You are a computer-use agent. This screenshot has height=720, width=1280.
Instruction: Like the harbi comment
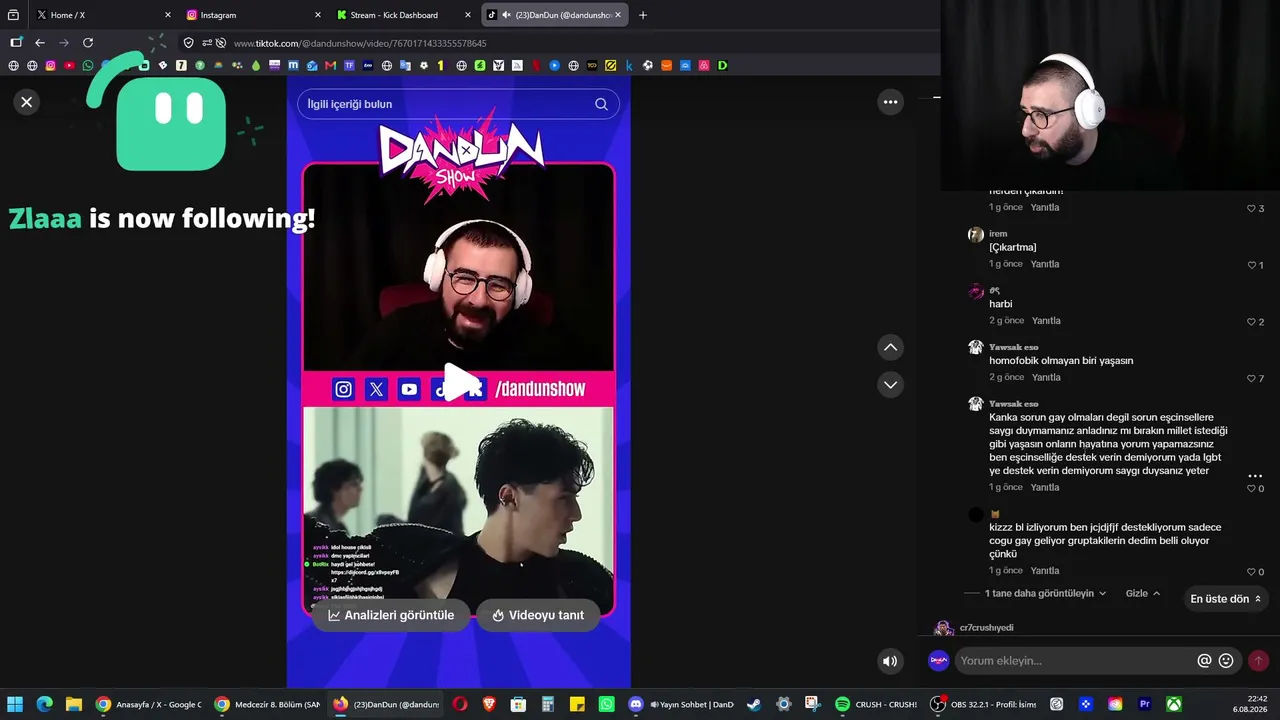[x=1251, y=322]
